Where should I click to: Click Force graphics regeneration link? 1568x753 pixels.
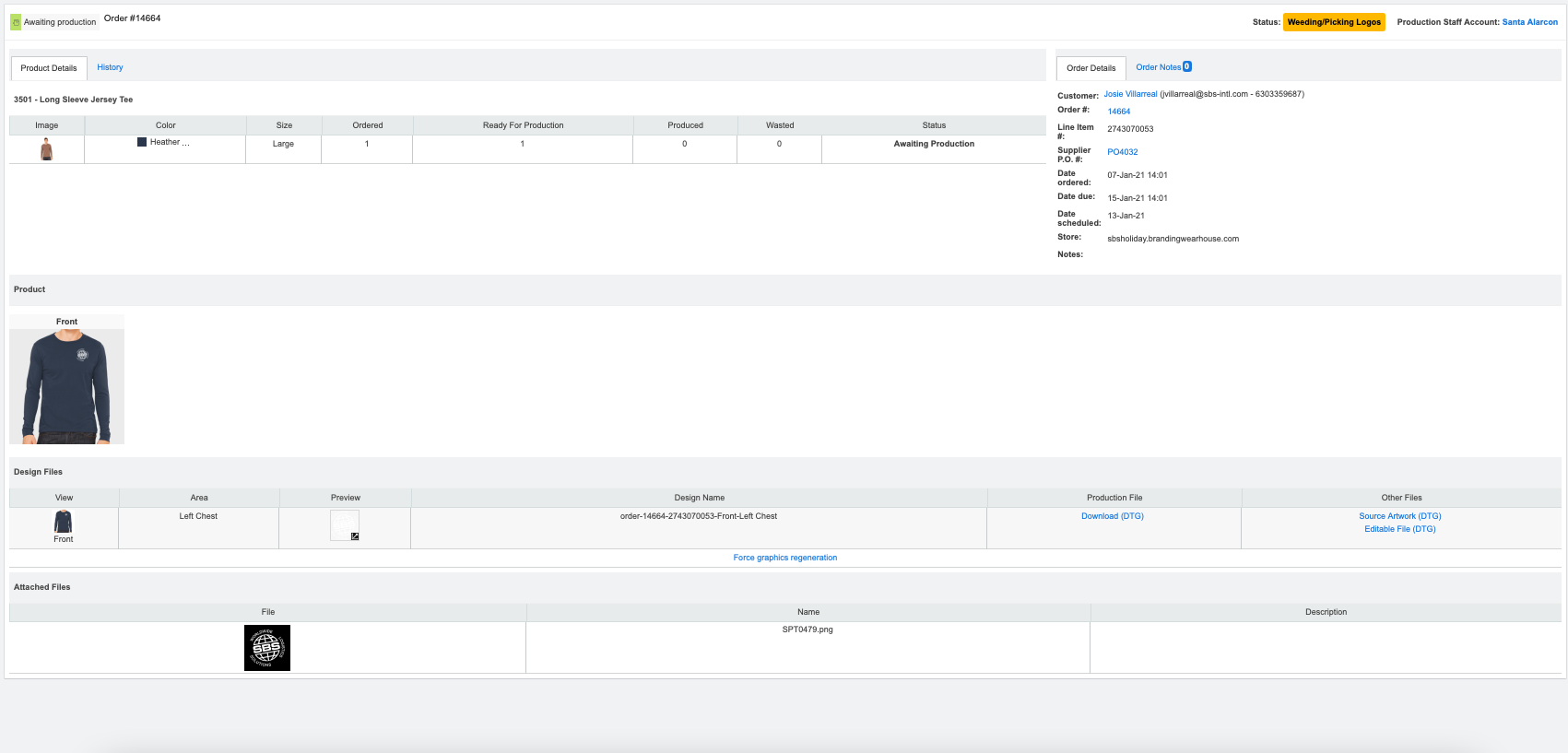click(784, 558)
